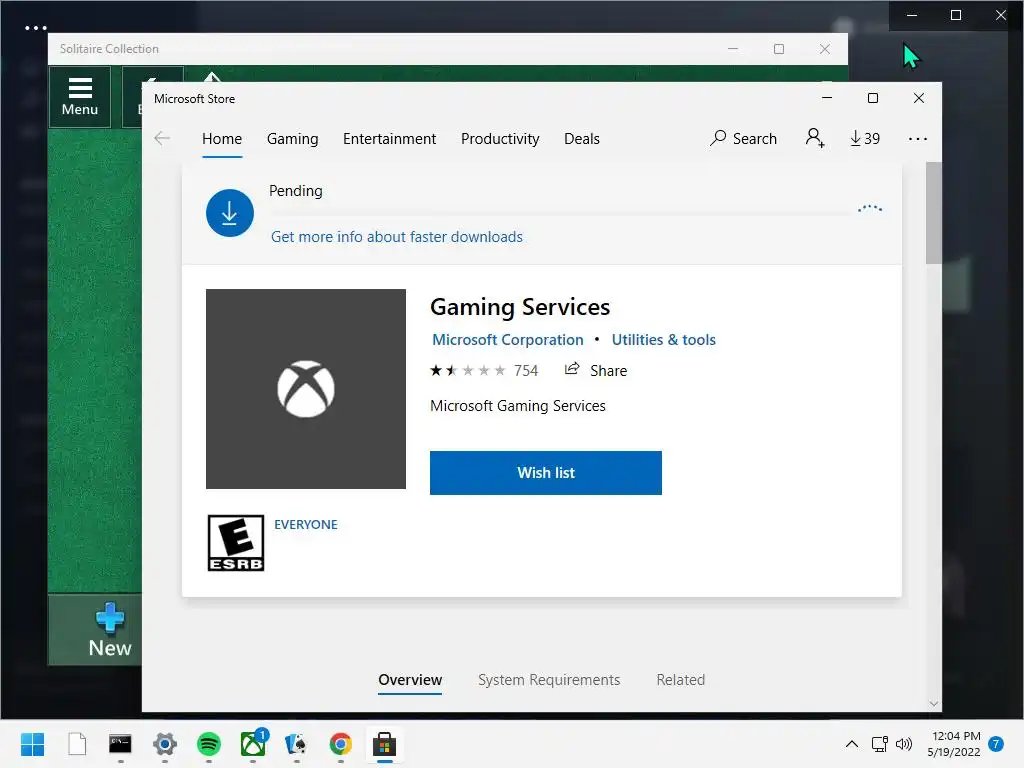Switch to System Requirements tab

(549, 680)
